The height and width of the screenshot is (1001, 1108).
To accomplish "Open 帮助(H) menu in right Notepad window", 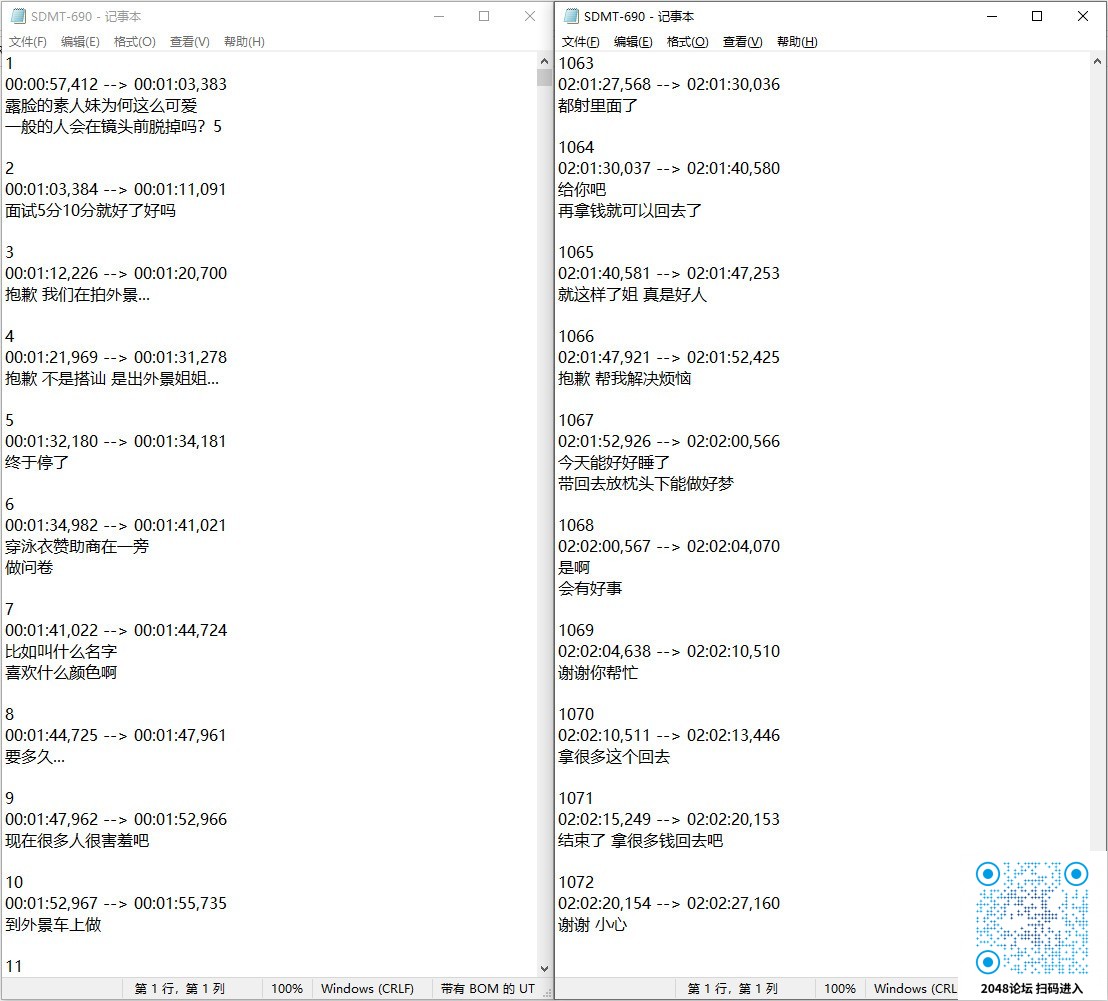I will click(797, 42).
